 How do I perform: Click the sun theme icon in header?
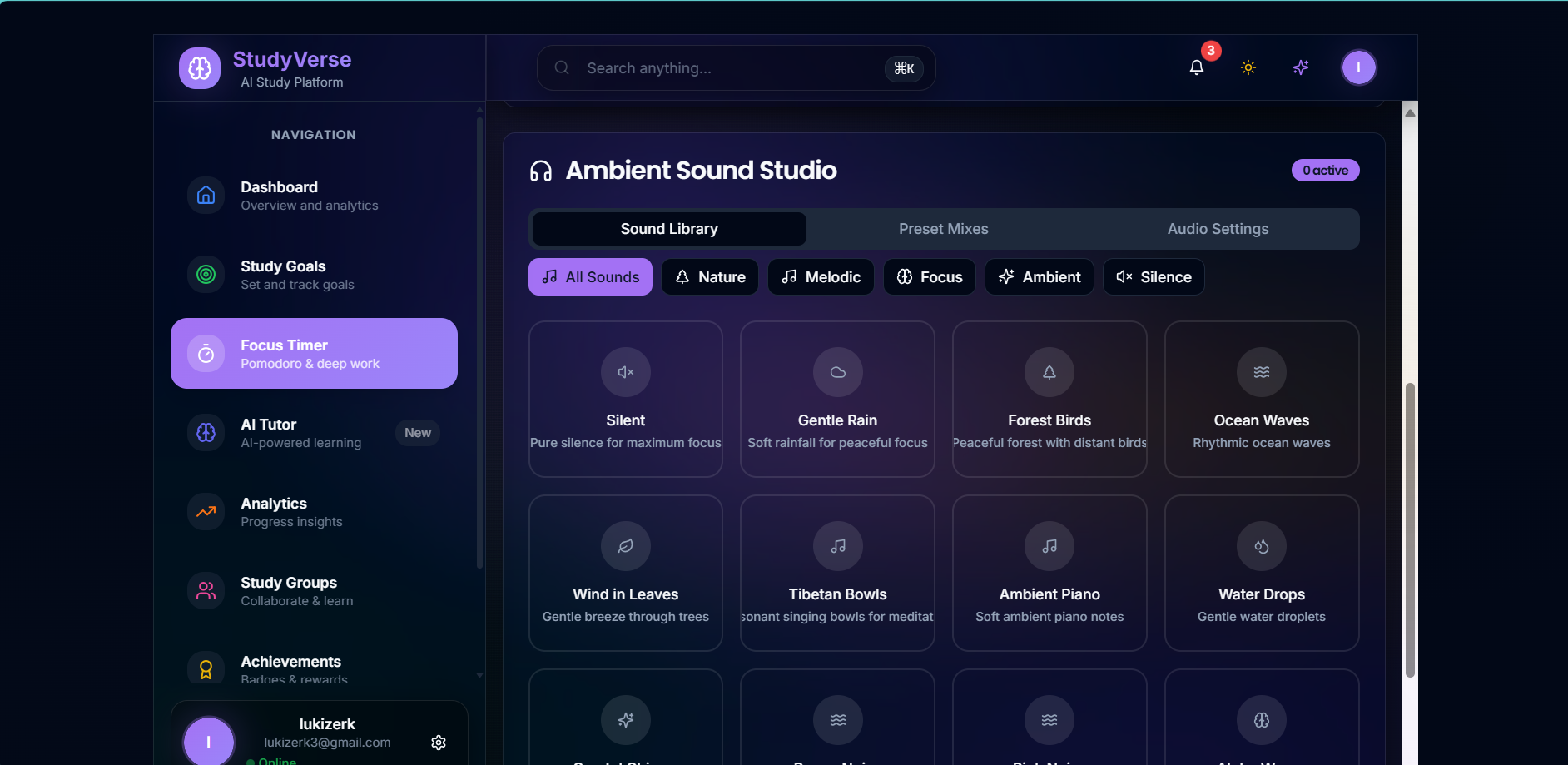point(1248,67)
